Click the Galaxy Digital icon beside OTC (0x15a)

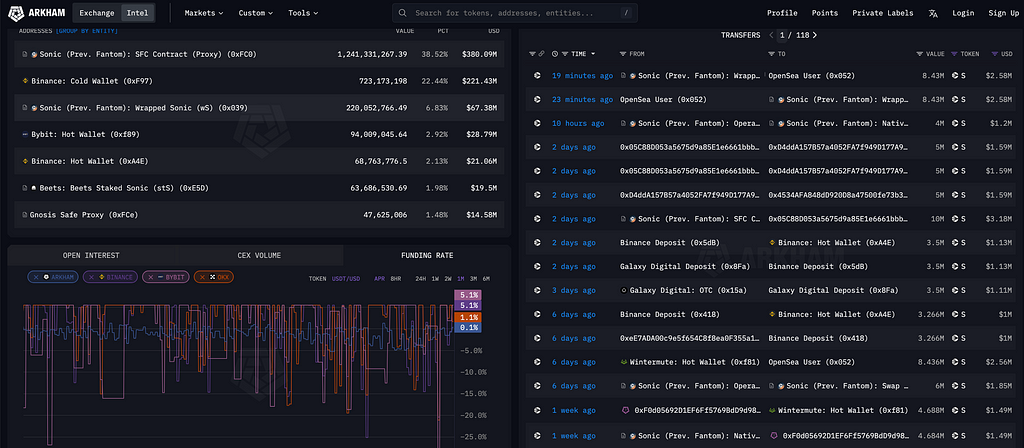(624, 290)
